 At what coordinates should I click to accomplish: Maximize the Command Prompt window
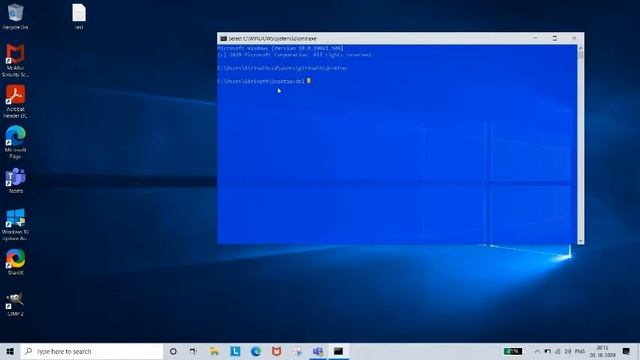554,38
